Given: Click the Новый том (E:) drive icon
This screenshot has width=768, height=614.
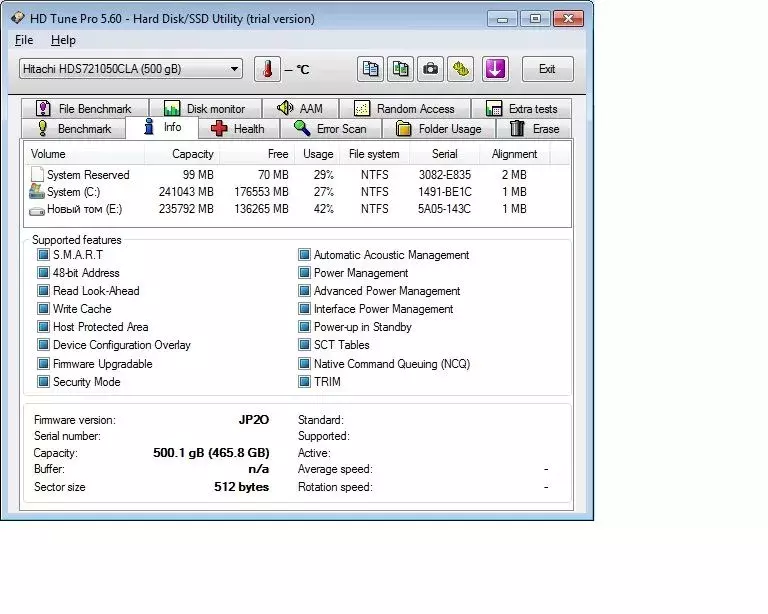Looking at the screenshot, I should pos(37,211).
